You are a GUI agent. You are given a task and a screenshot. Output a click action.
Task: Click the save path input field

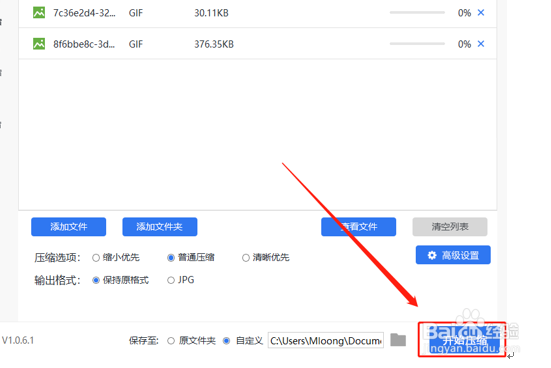(326, 340)
